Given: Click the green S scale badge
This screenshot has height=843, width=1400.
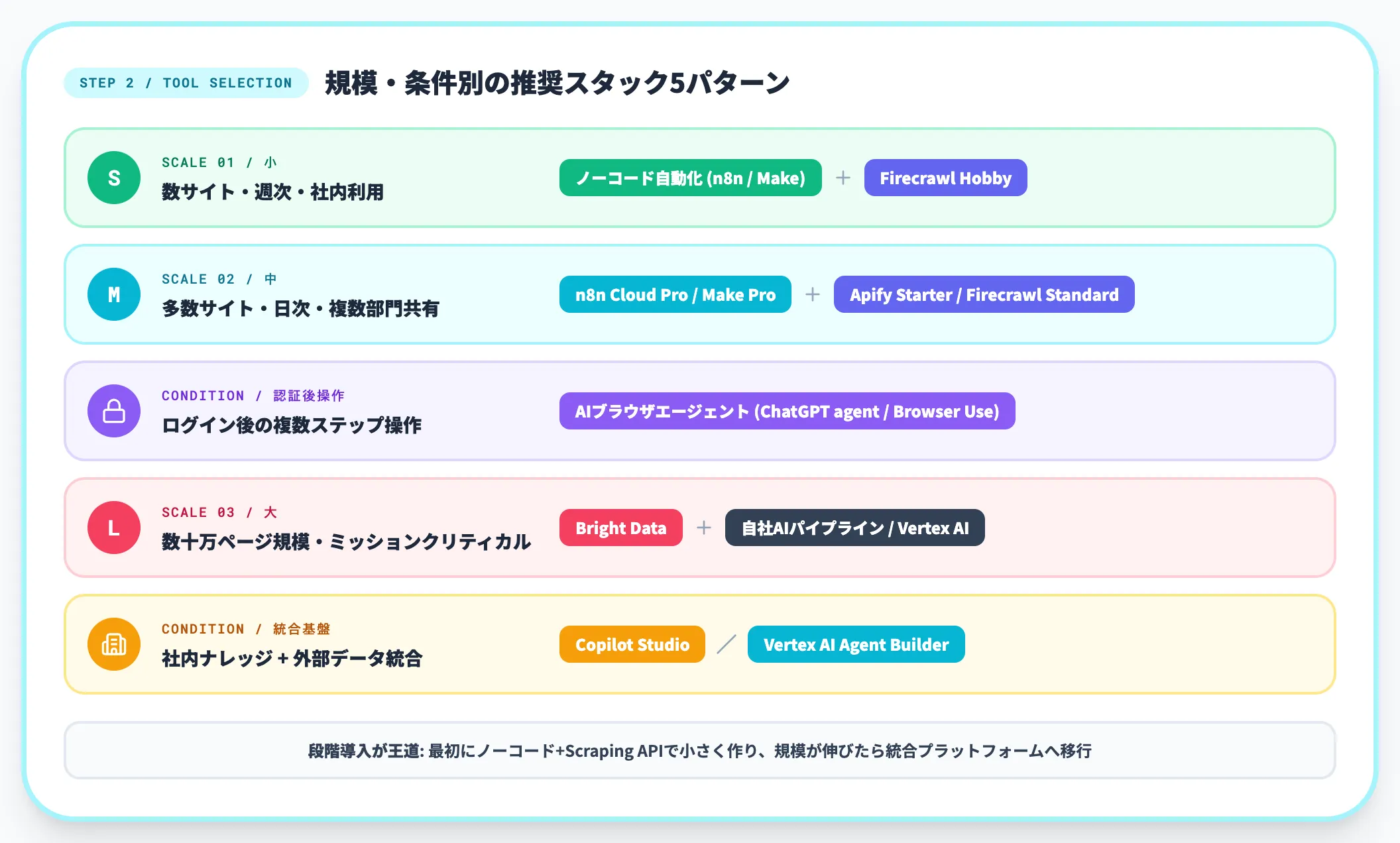Looking at the screenshot, I should (114, 178).
